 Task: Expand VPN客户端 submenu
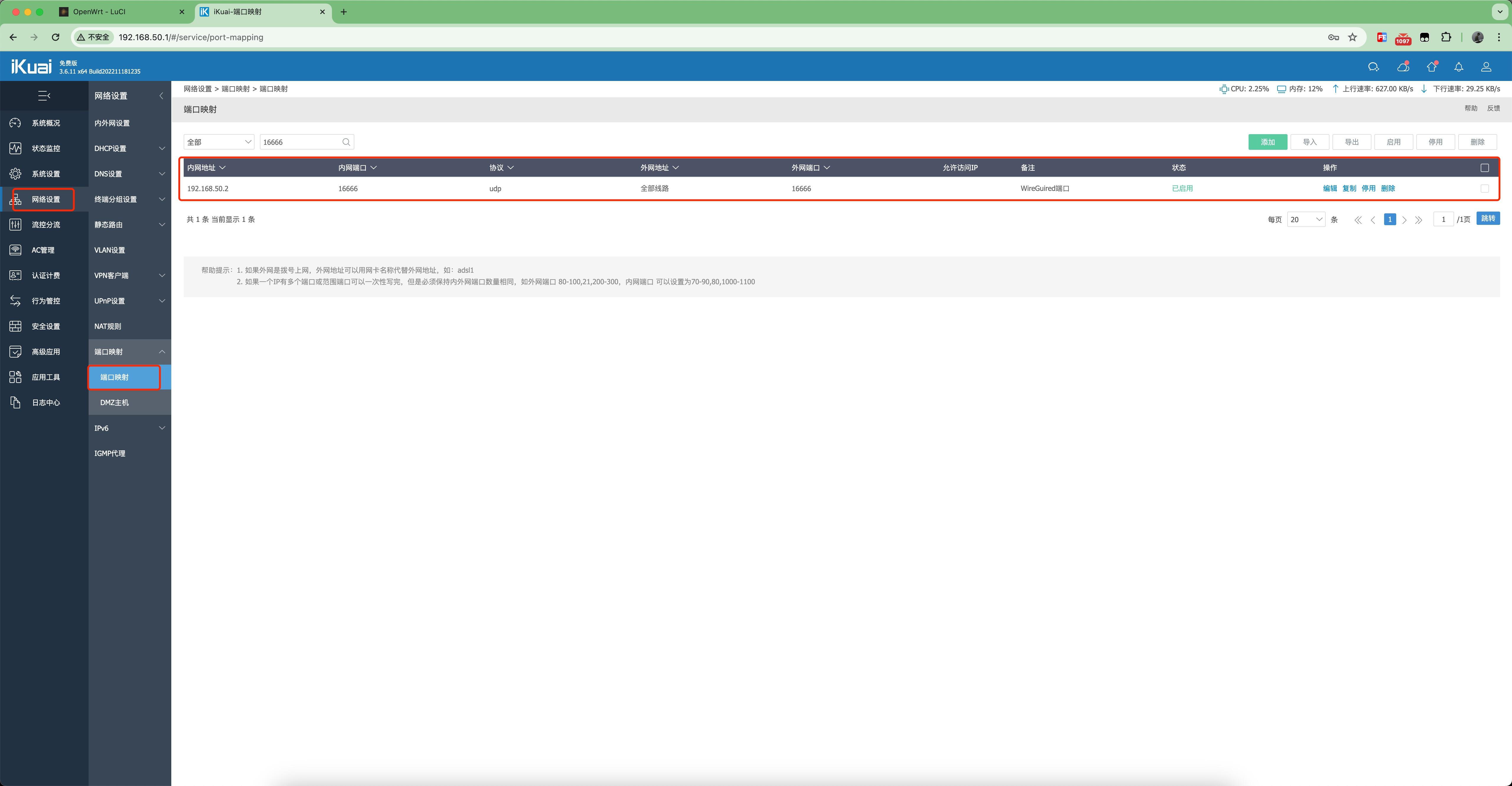coord(162,275)
